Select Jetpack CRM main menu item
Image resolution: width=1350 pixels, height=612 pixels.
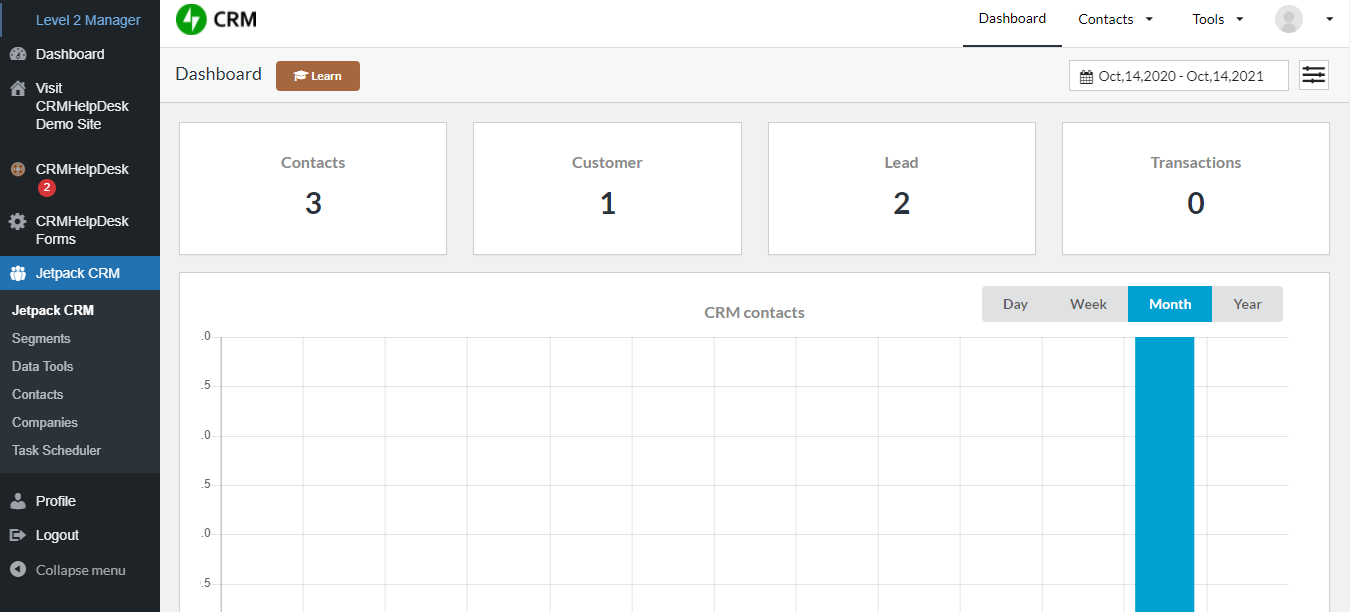[x=80, y=273]
